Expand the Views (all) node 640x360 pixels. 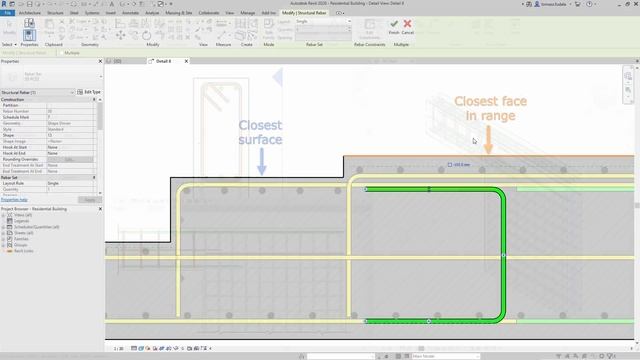click(x=4, y=215)
